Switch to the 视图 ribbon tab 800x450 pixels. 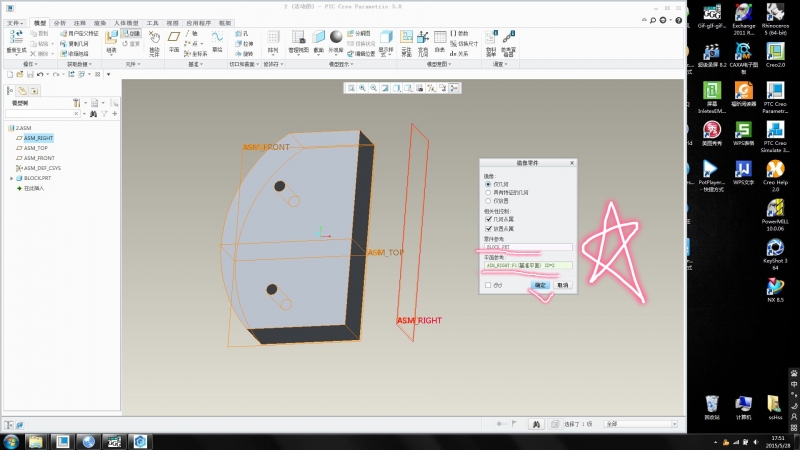click(172, 23)
